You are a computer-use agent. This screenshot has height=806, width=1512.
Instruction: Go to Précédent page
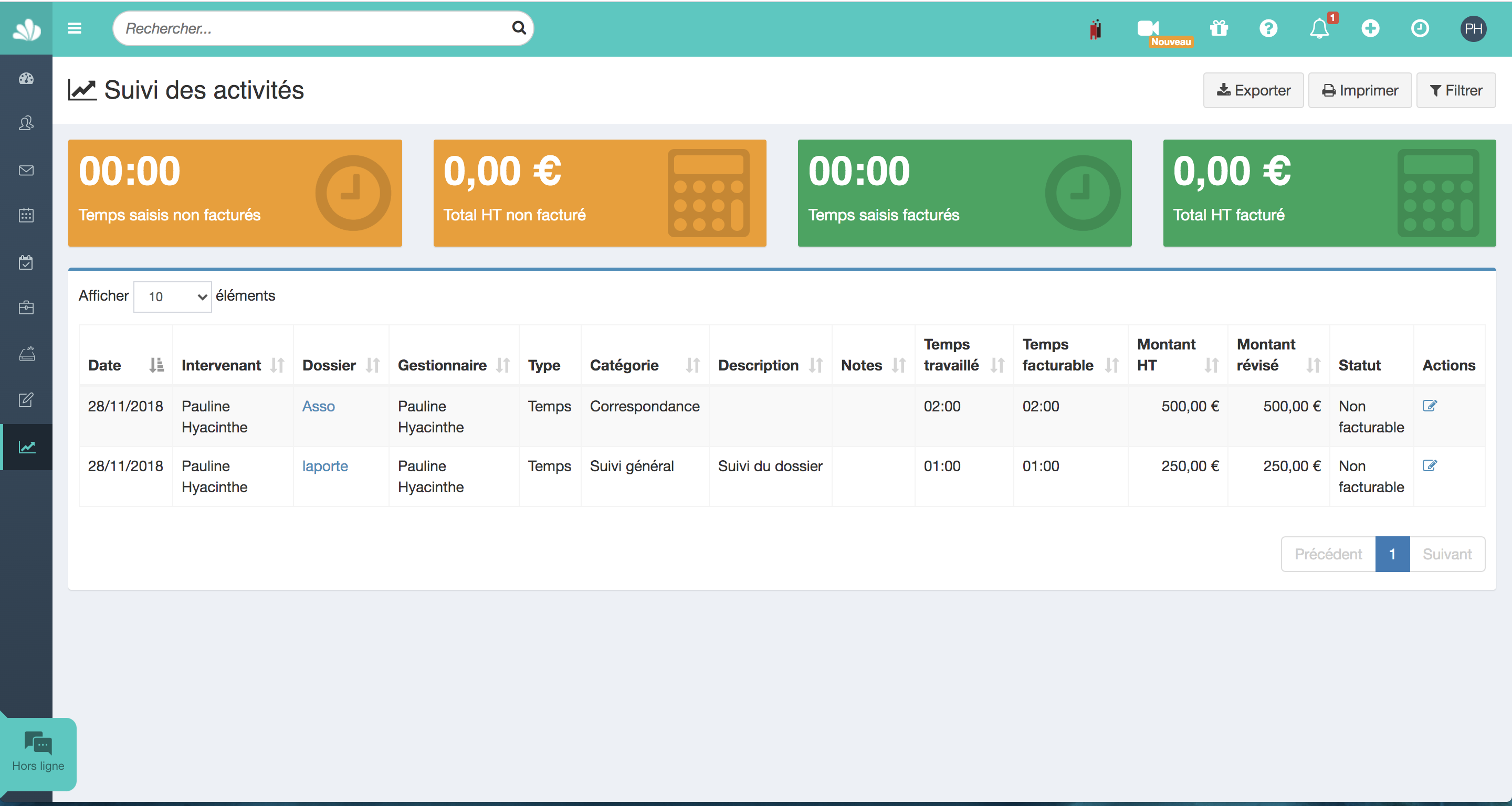pos(1328,554)
